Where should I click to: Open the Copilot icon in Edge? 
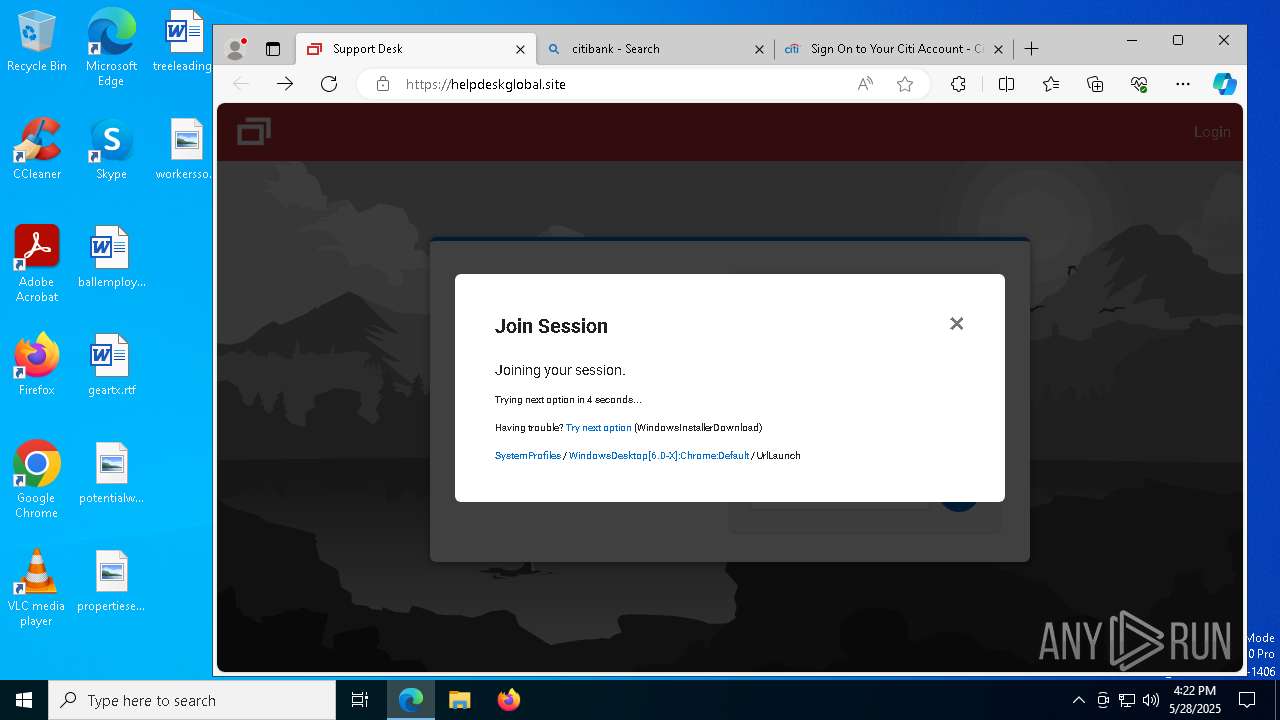point(1225,84)
